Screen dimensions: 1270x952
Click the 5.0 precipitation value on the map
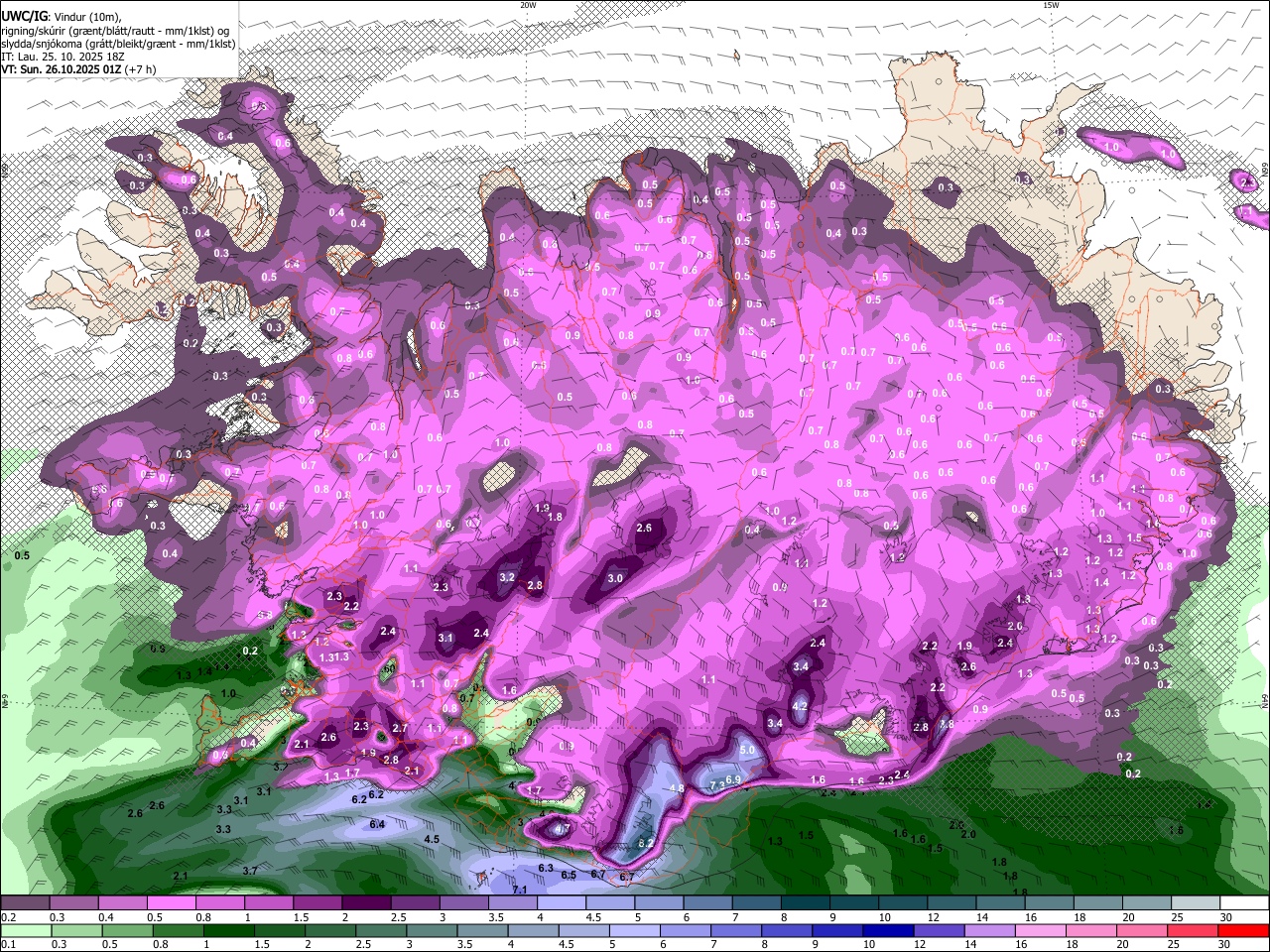pos(747,751)
